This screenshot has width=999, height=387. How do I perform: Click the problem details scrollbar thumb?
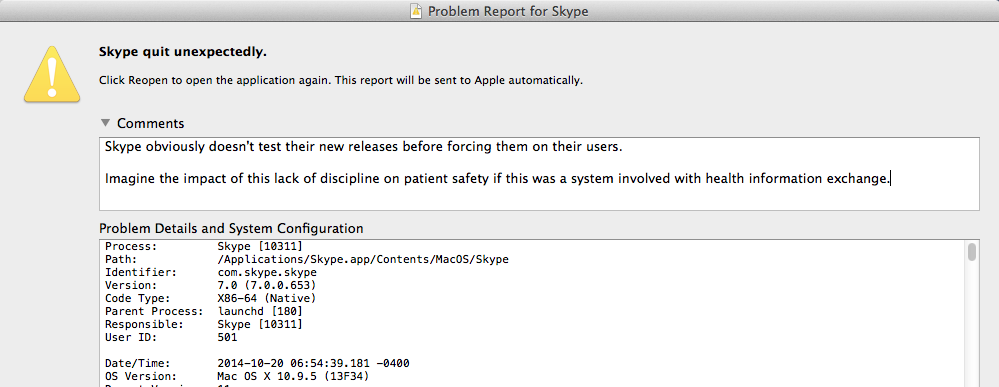[972, 251]
